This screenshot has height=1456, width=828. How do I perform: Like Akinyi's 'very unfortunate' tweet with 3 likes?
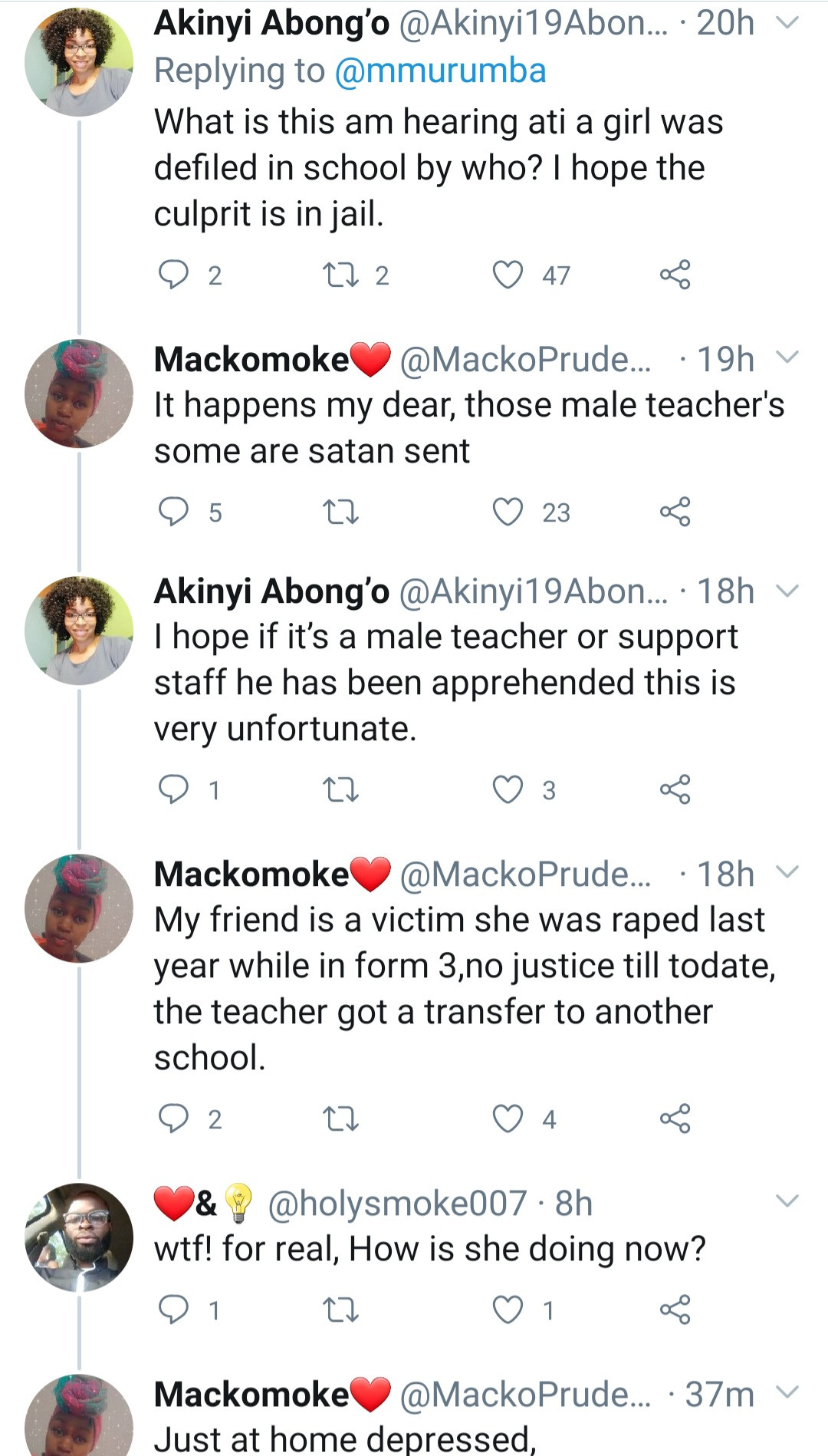pyautogui.click(x=508, y=789)
